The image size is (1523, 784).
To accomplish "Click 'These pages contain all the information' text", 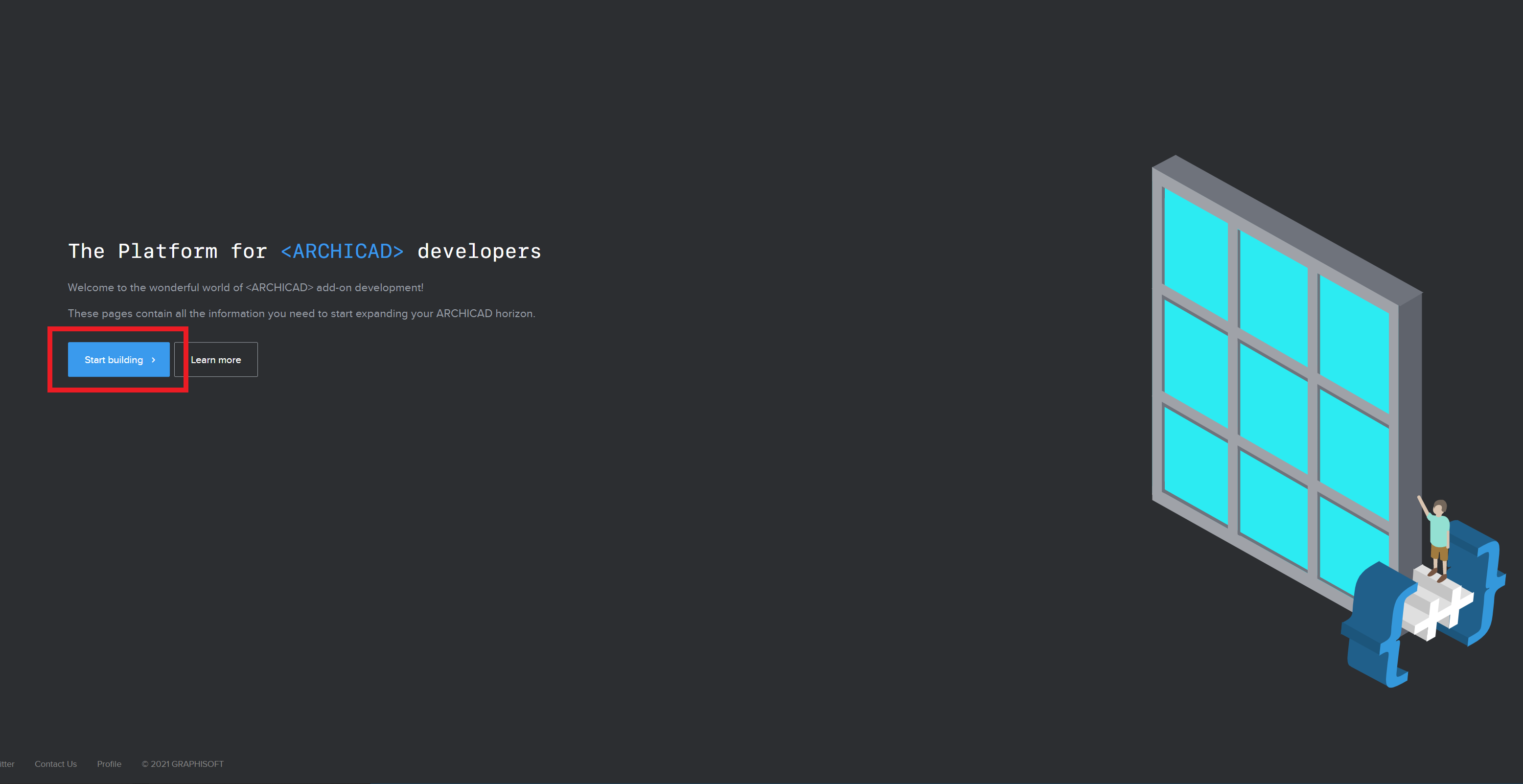I will point(301,313).
